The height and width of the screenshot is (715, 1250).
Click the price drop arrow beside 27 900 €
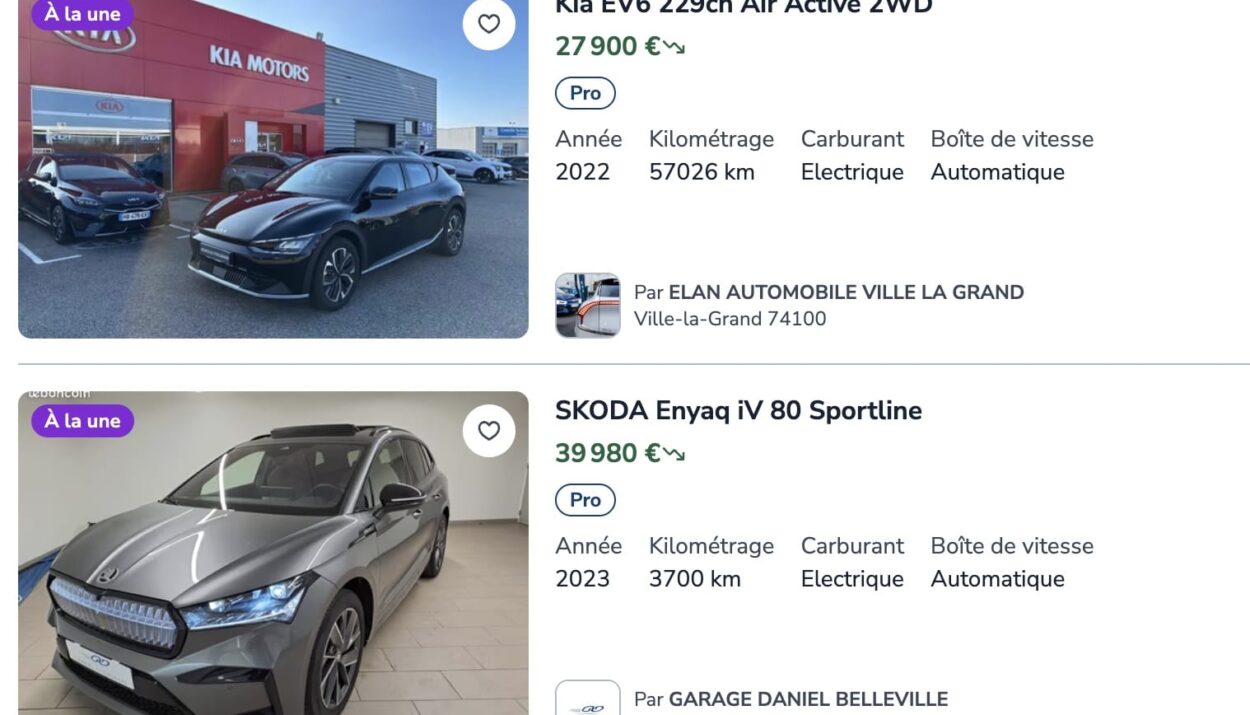[x=675, y=47]
